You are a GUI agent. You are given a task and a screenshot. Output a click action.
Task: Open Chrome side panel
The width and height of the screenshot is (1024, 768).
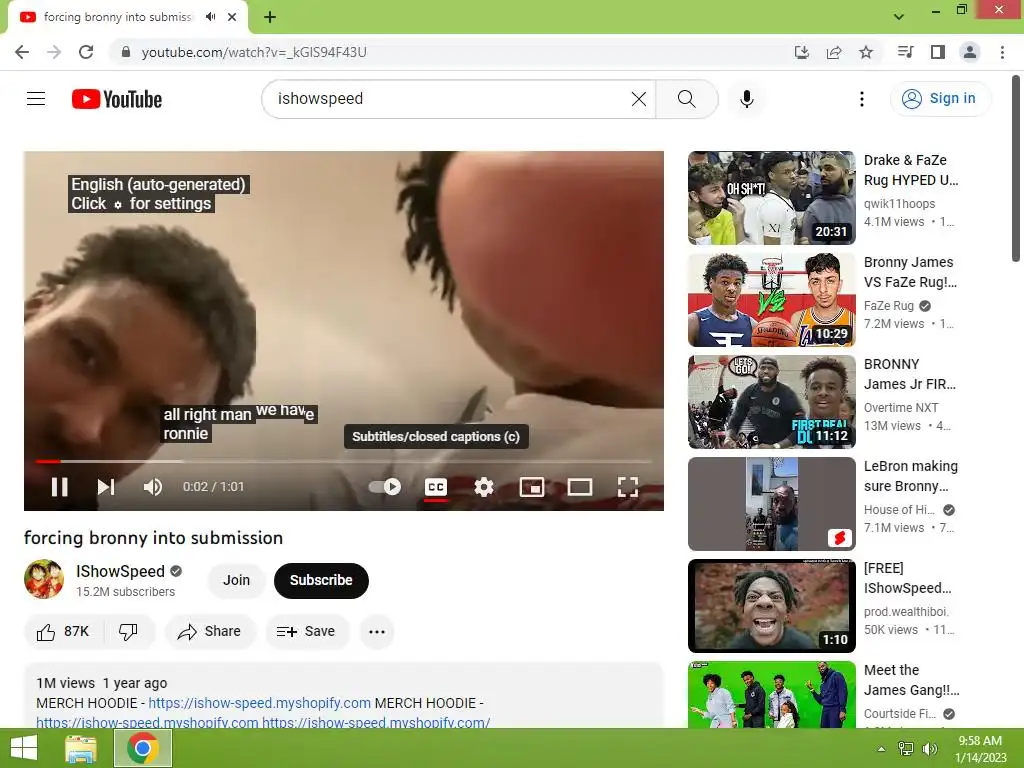[938, 52]
